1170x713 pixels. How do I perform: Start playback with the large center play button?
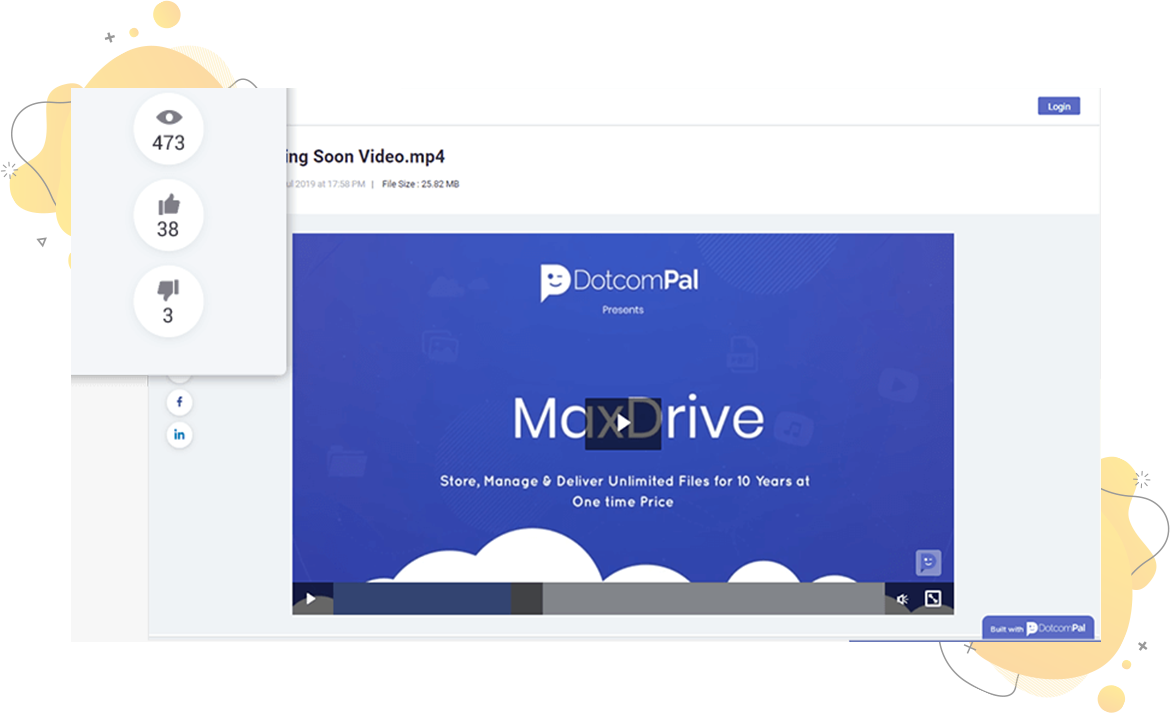click(623, 423)
